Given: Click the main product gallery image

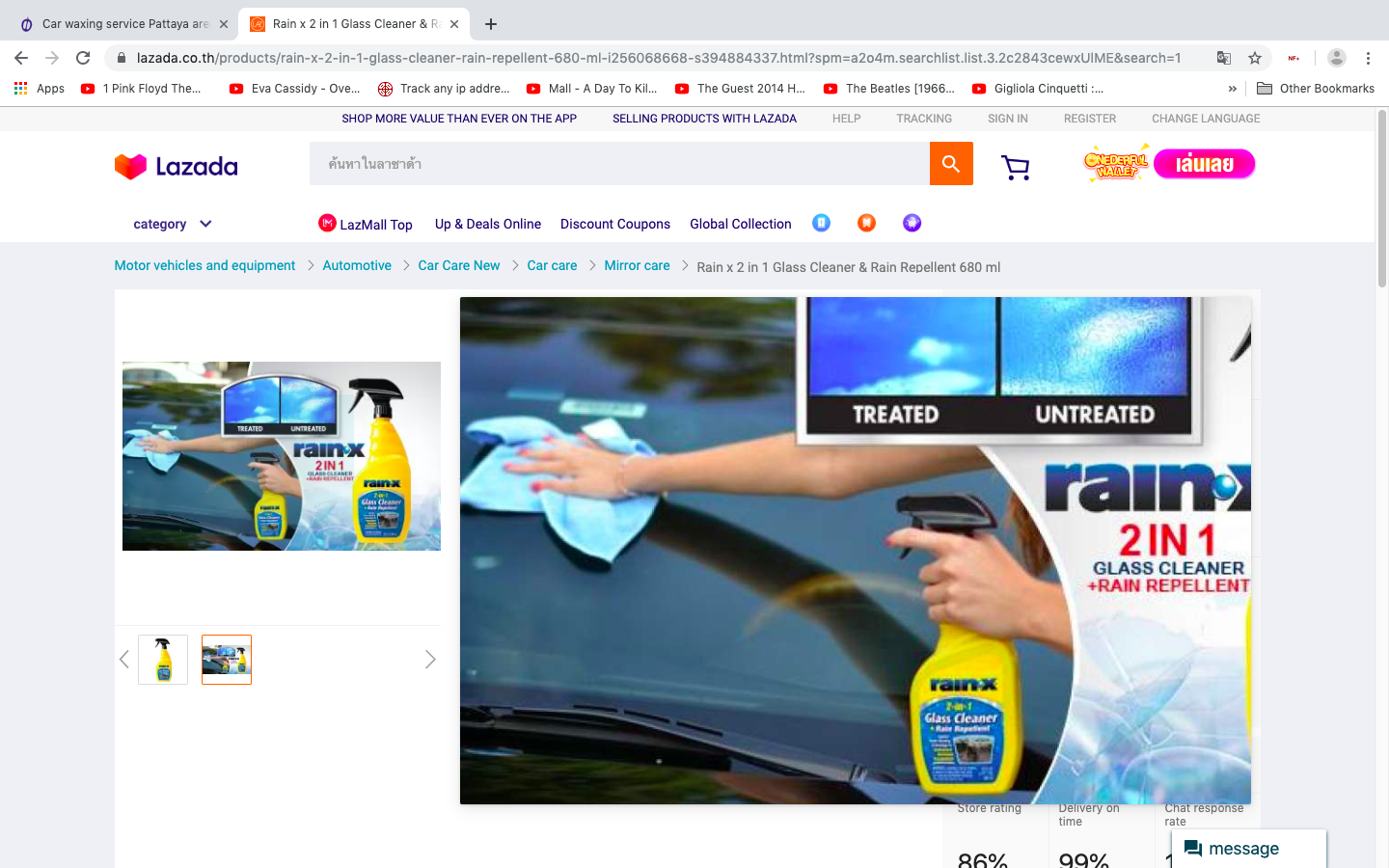Looking at the screenshot, I should 281,456.
